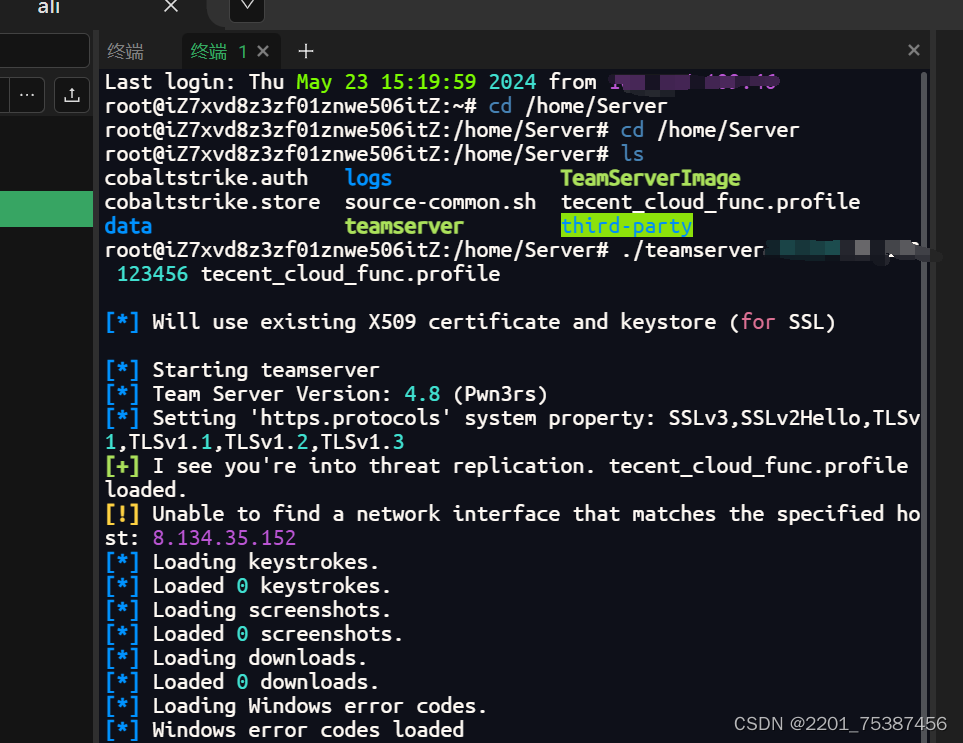This screenshot has height=743, width=963.
Task: Click the 'ali' tab title
Action: [x=49, y=7]
